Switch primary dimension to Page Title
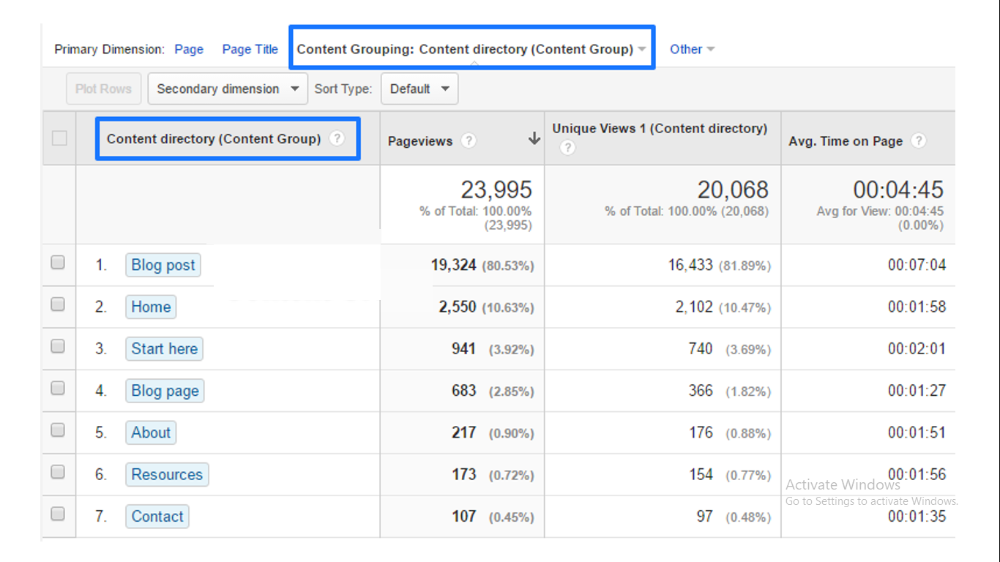 click(250, 49)
